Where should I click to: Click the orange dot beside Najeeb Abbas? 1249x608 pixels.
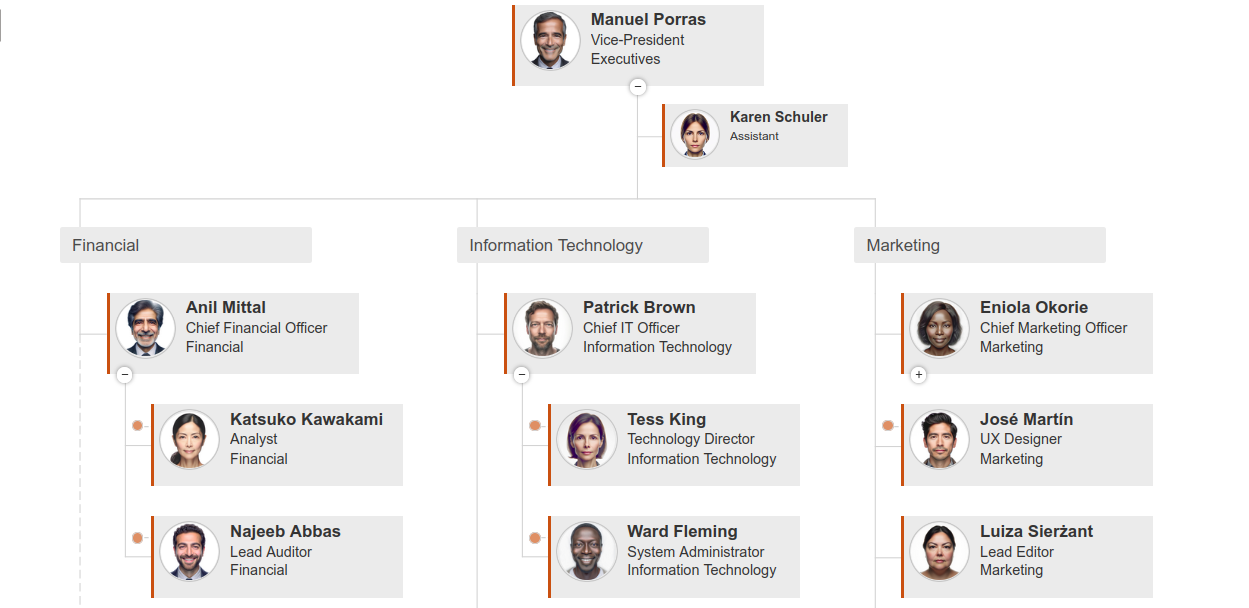tap(138, 538)
